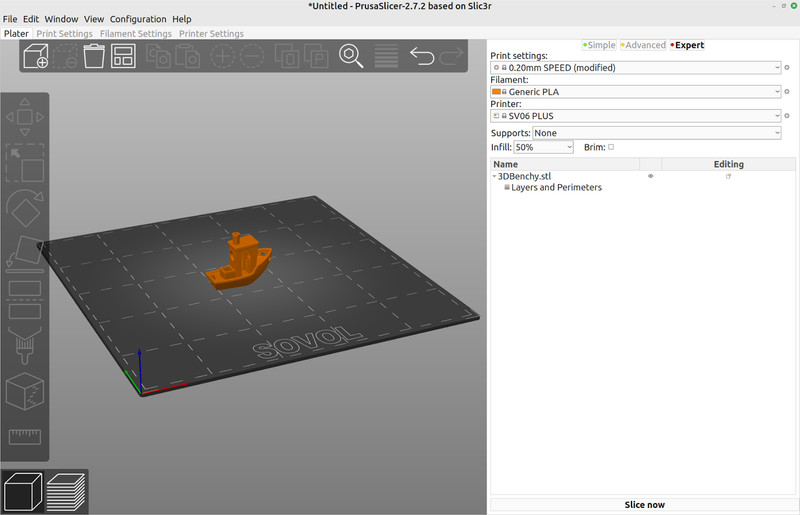Image resolution: width=800 pixels, height=515 pixels.
Task: Toggle visibility eye for 3DBenchy.stl
Action: [x=651, y=176]
